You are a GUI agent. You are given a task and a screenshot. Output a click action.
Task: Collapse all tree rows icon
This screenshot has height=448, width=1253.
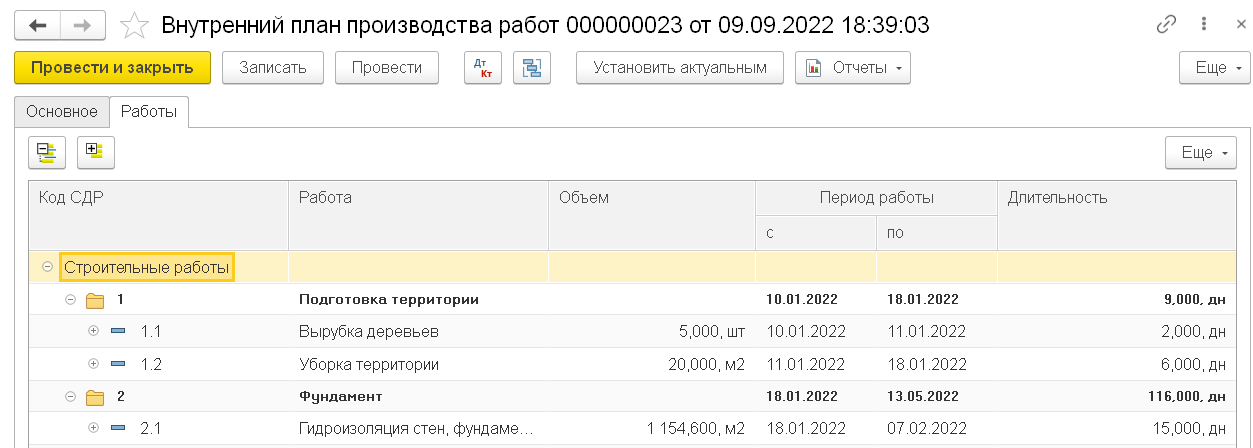47,152
